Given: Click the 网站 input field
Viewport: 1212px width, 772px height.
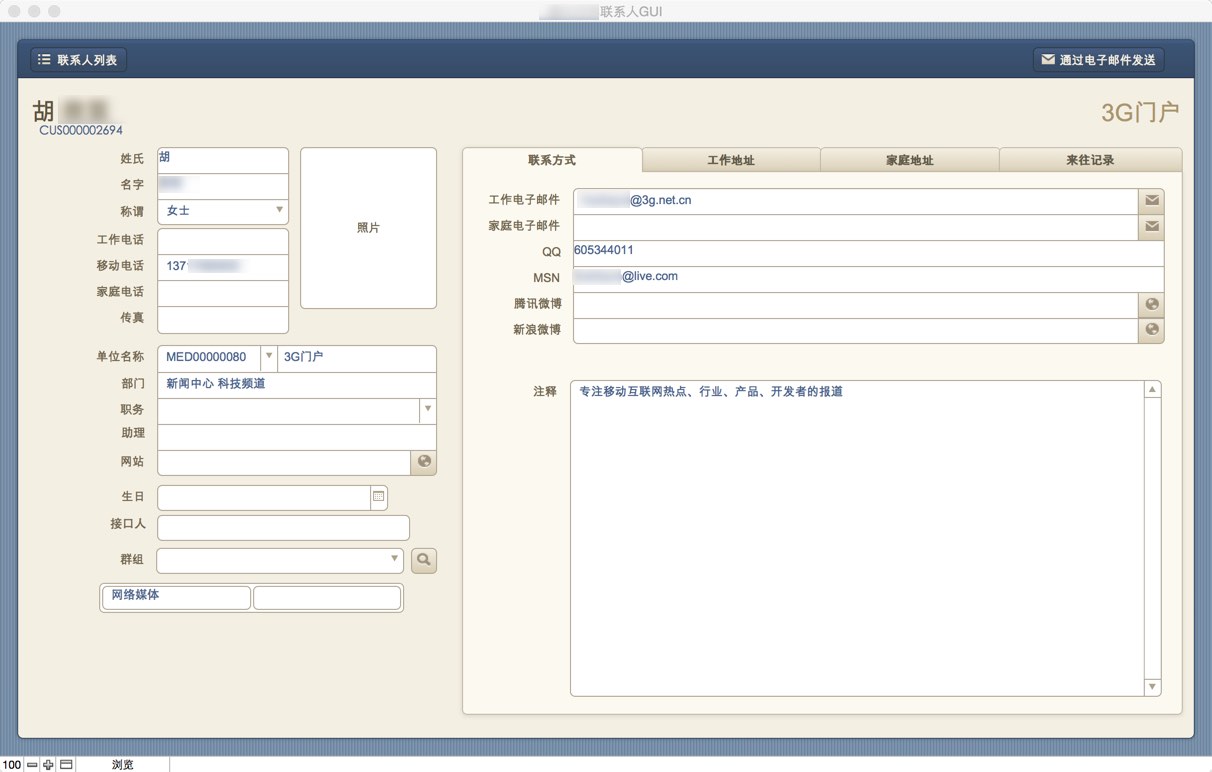Looking at the screenshot, I should [x=284, y=462].
